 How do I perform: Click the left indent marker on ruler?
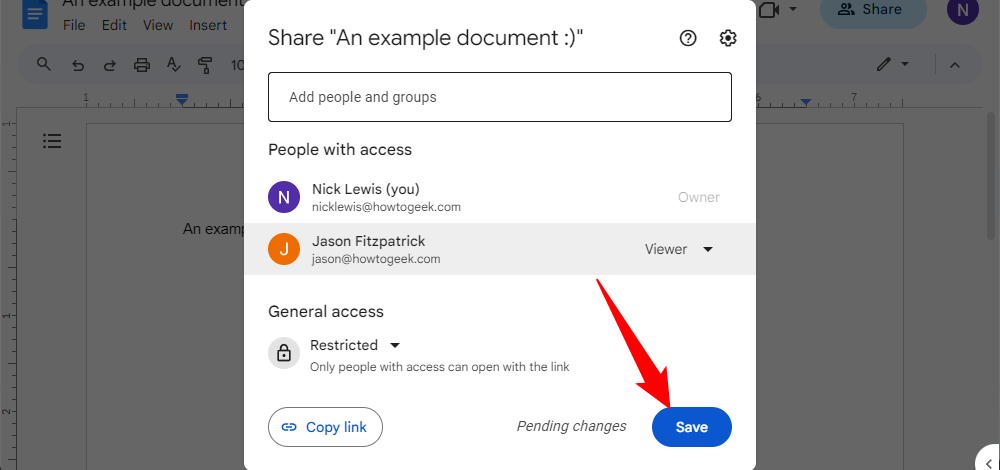(x=182, y=99)
